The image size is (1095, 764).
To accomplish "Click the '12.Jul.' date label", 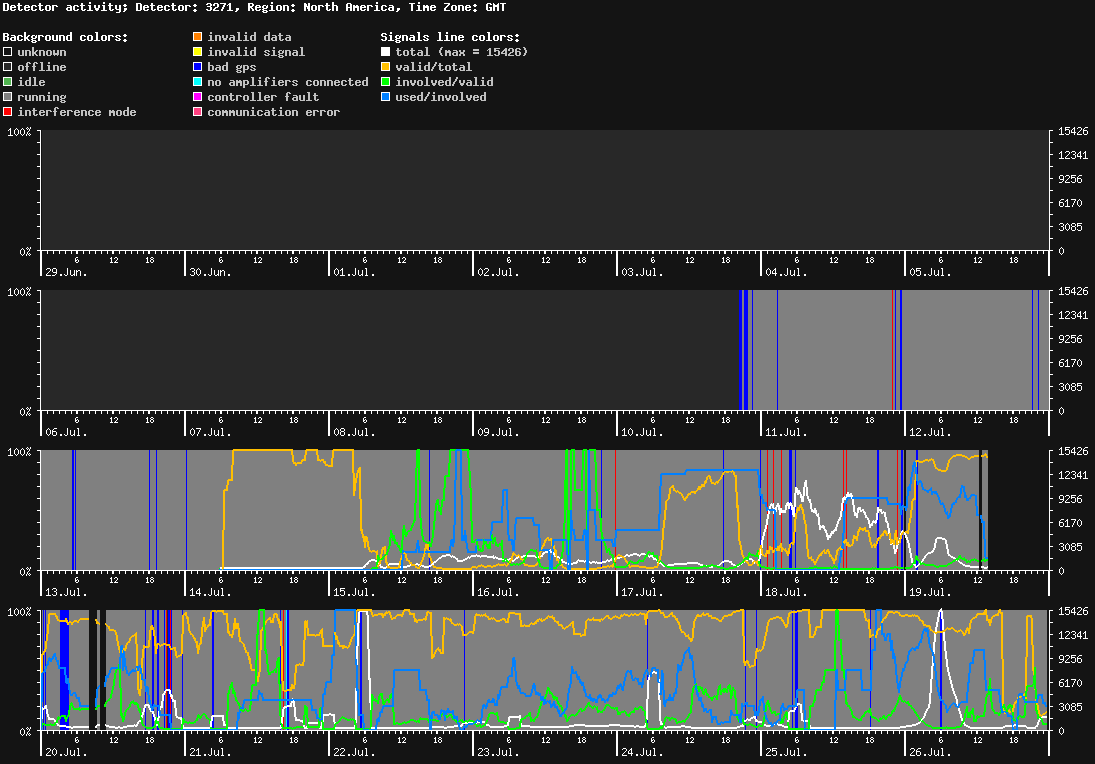I will 930,432.
